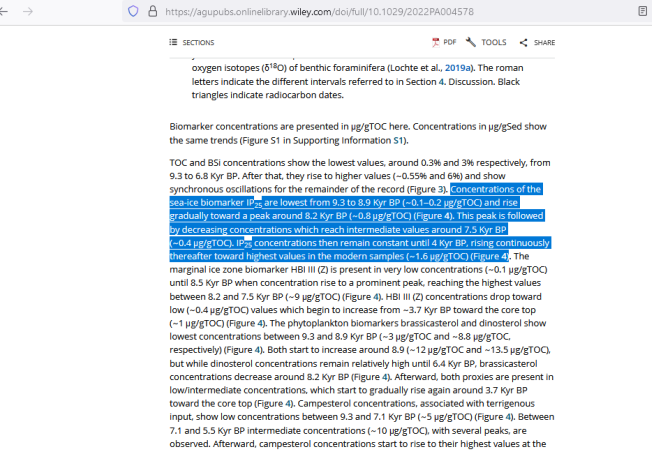Open Figure 3 link after 'rest of the record'

(441, 189)
